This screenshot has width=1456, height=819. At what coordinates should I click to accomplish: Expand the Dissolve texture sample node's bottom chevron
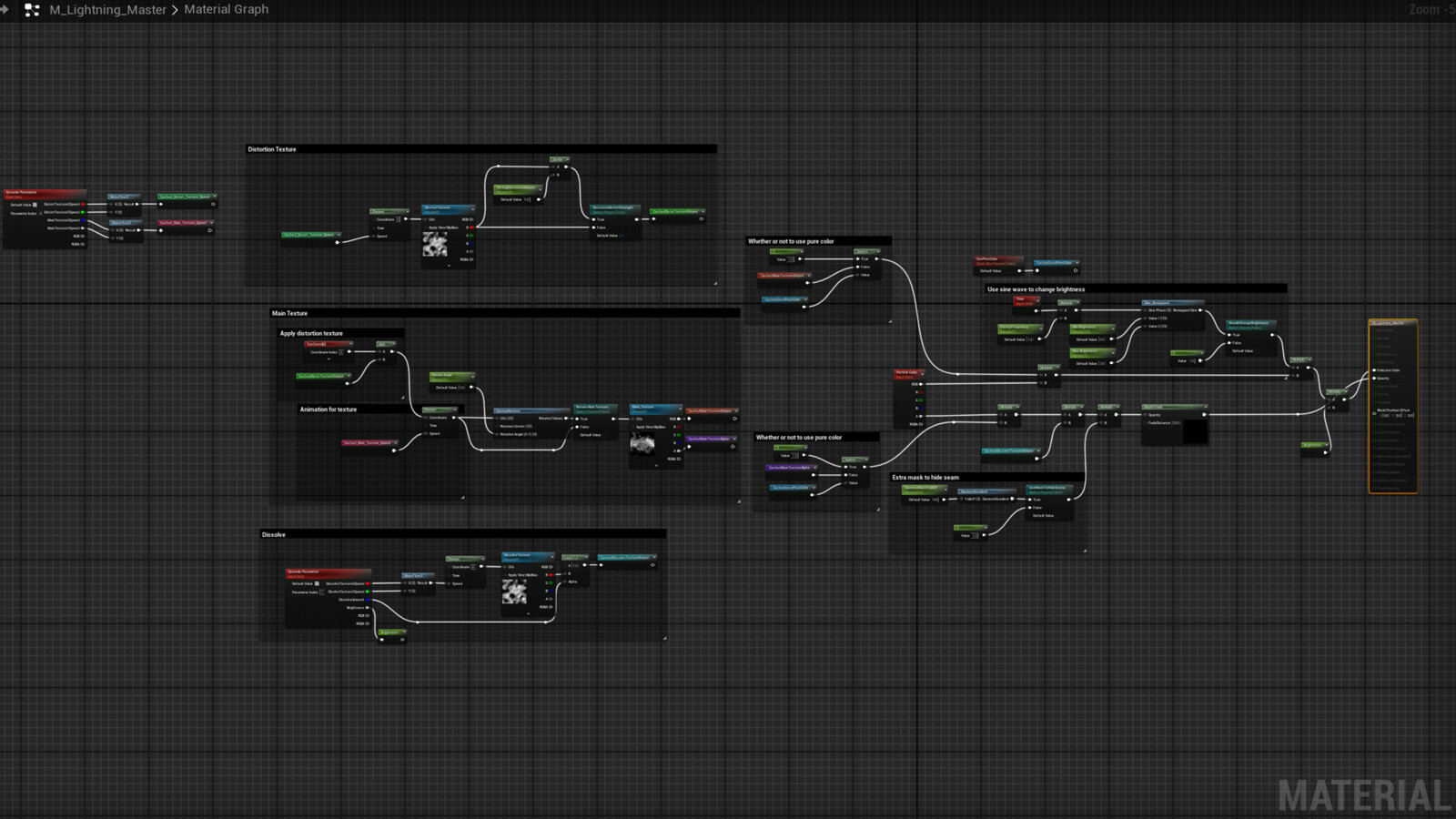[x=528, y=613]
